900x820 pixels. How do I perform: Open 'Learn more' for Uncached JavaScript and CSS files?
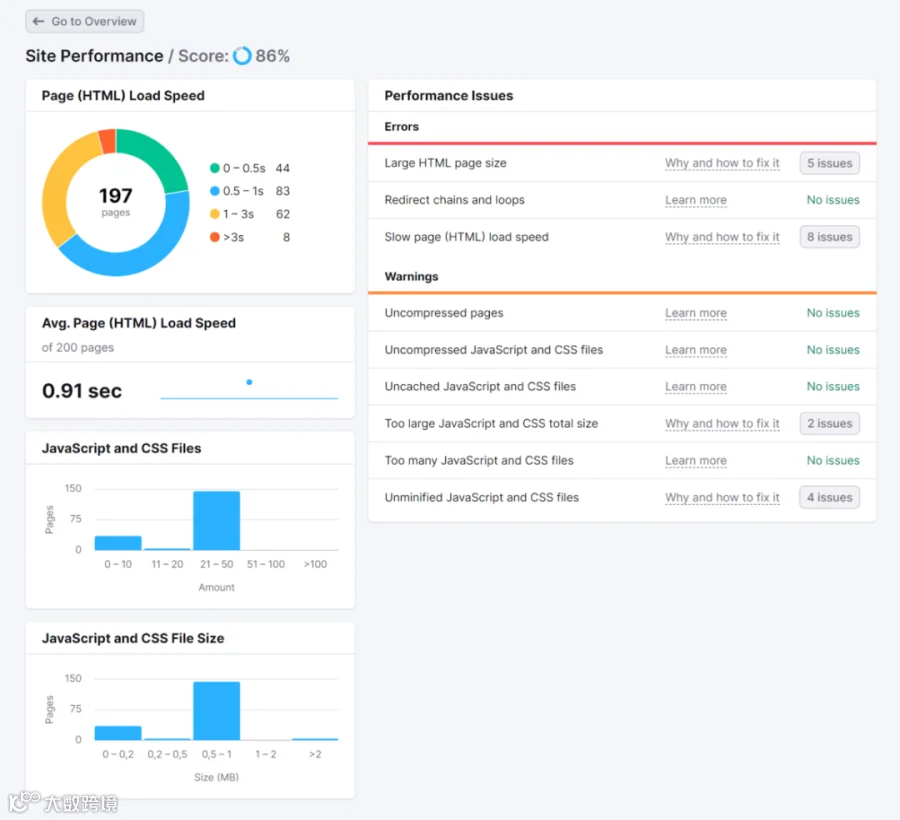[x=696, y=387]
